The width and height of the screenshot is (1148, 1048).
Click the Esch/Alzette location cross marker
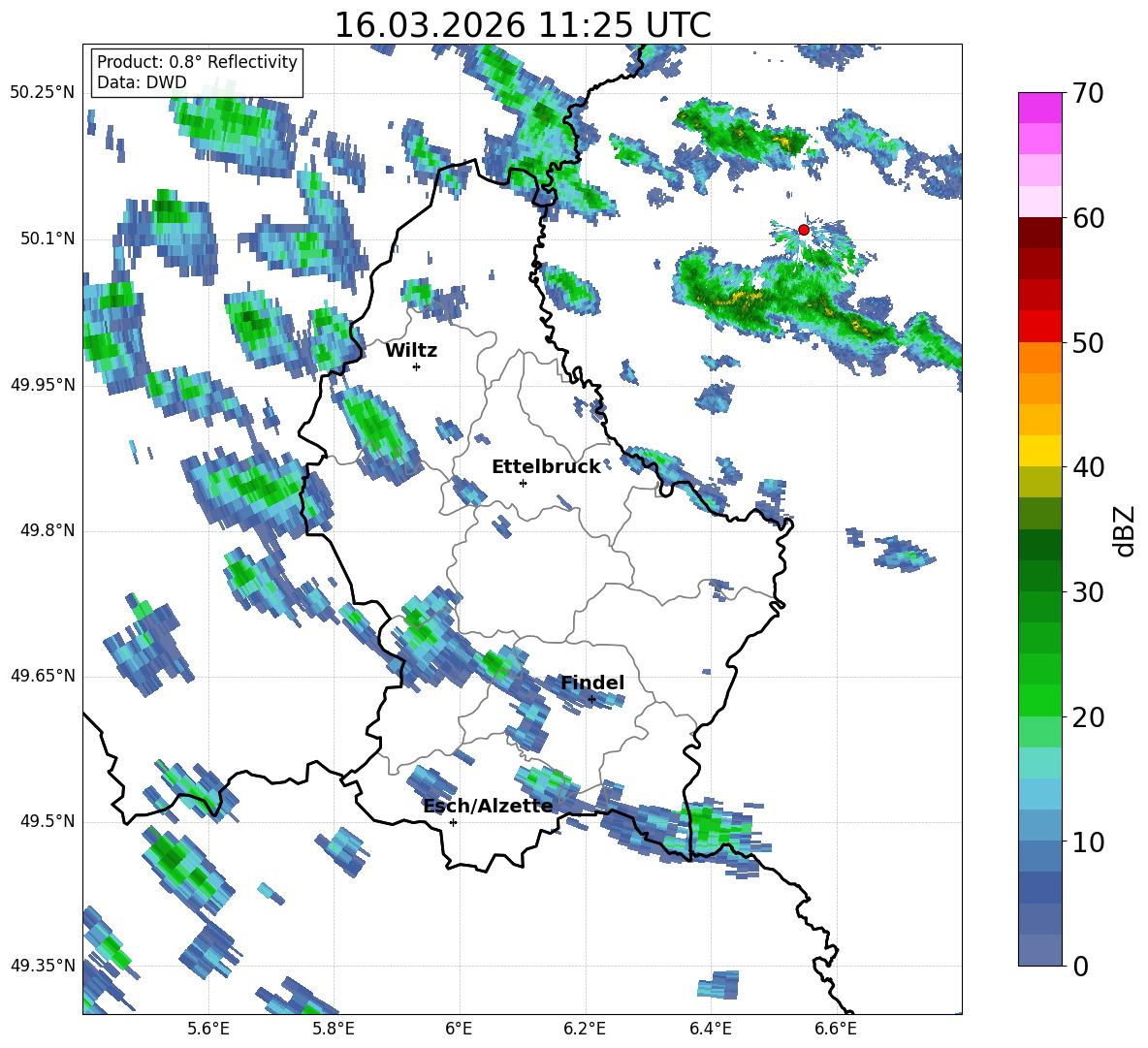(x=453, y=822)
